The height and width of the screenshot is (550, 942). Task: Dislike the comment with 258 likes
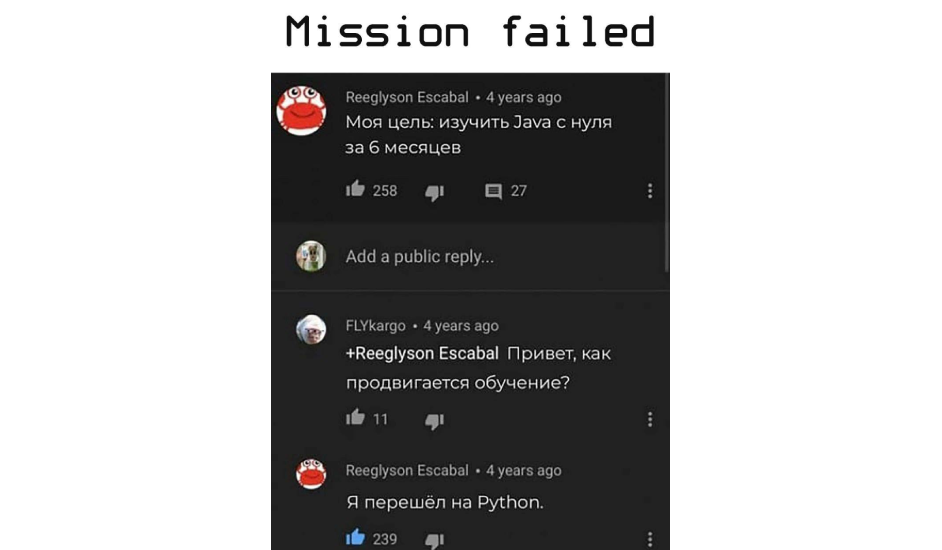tap(434, 192)
